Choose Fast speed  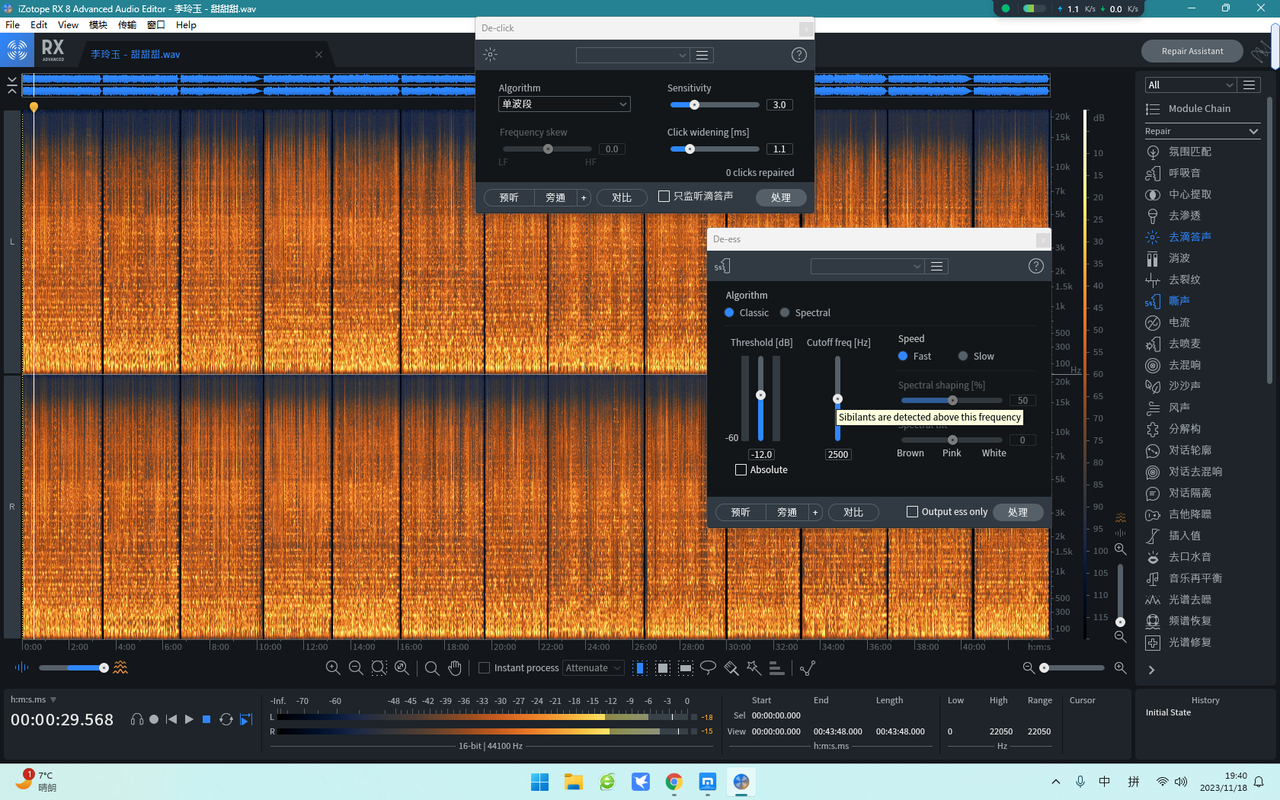coord(903,356)
